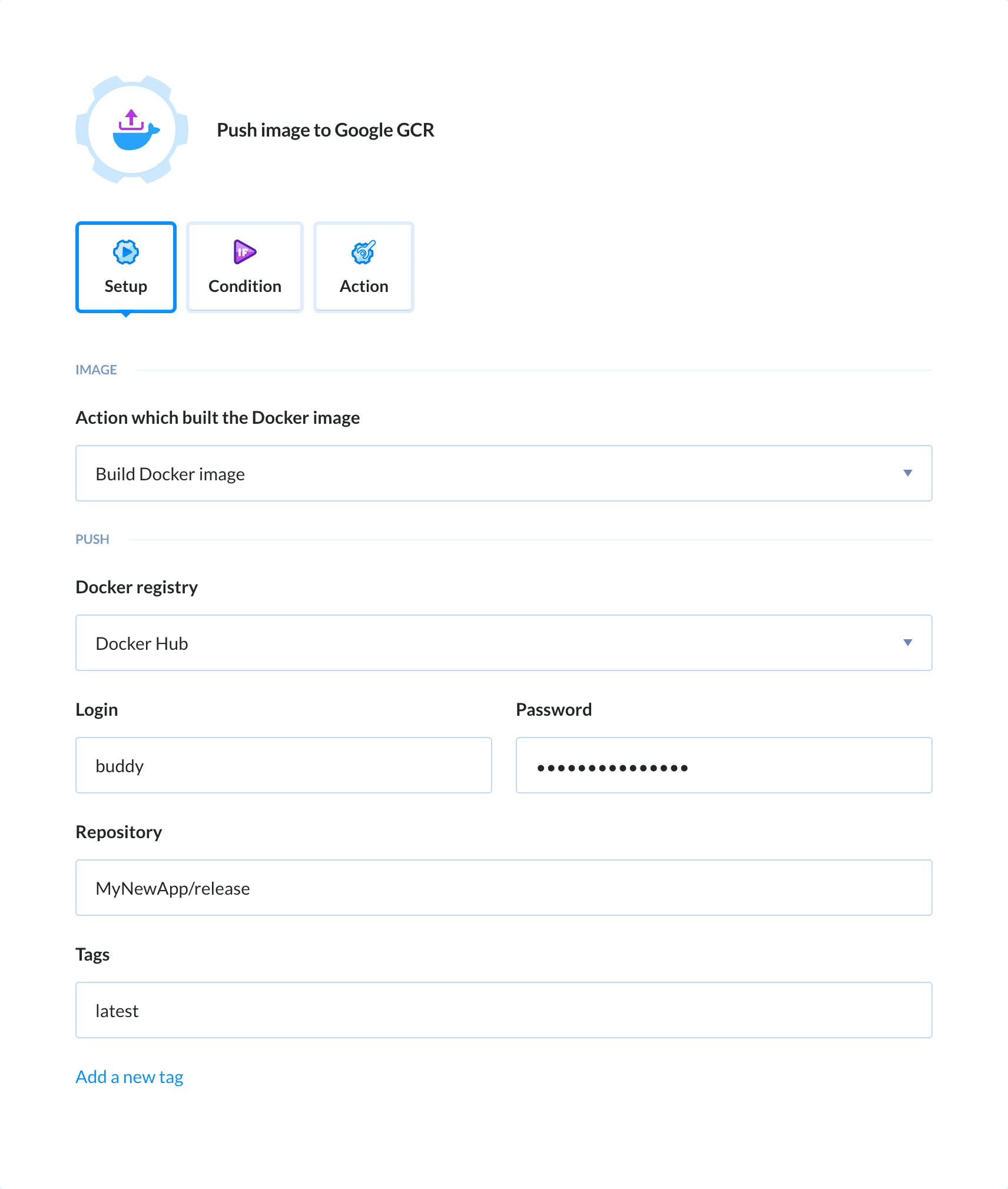Click the Tags field showing latest
1008x1189 pixels.
tap(503, 1010)
